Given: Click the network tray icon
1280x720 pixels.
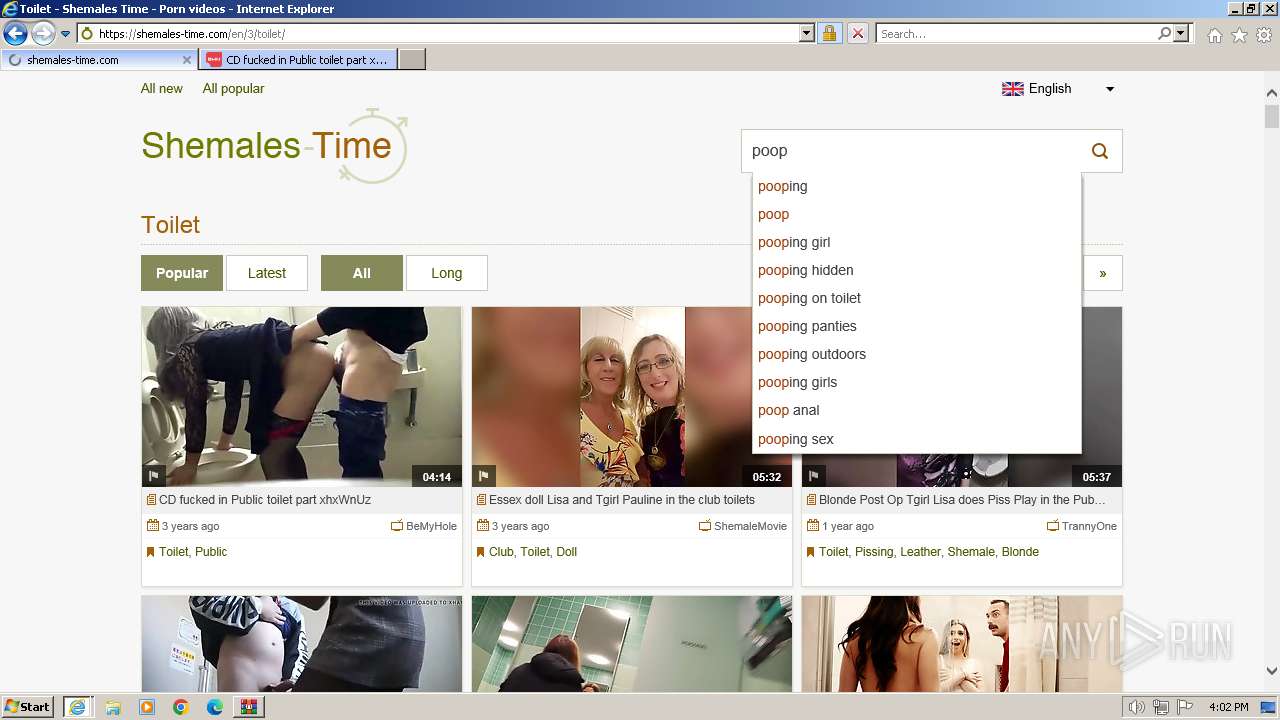Looking at the screenshot, I should pos(1162,707).
